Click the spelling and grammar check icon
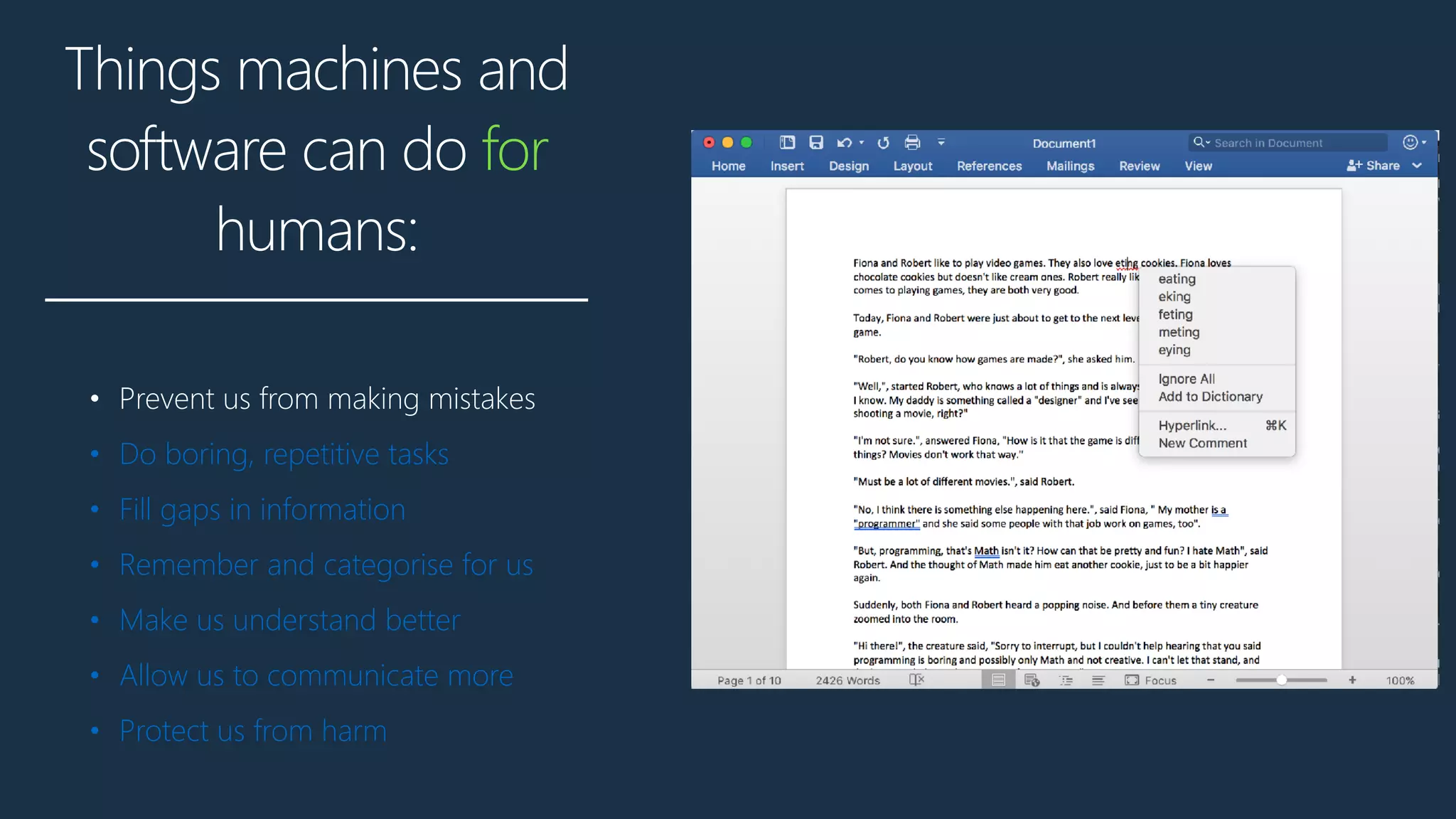1456x819 pixels. coord(916,680)
